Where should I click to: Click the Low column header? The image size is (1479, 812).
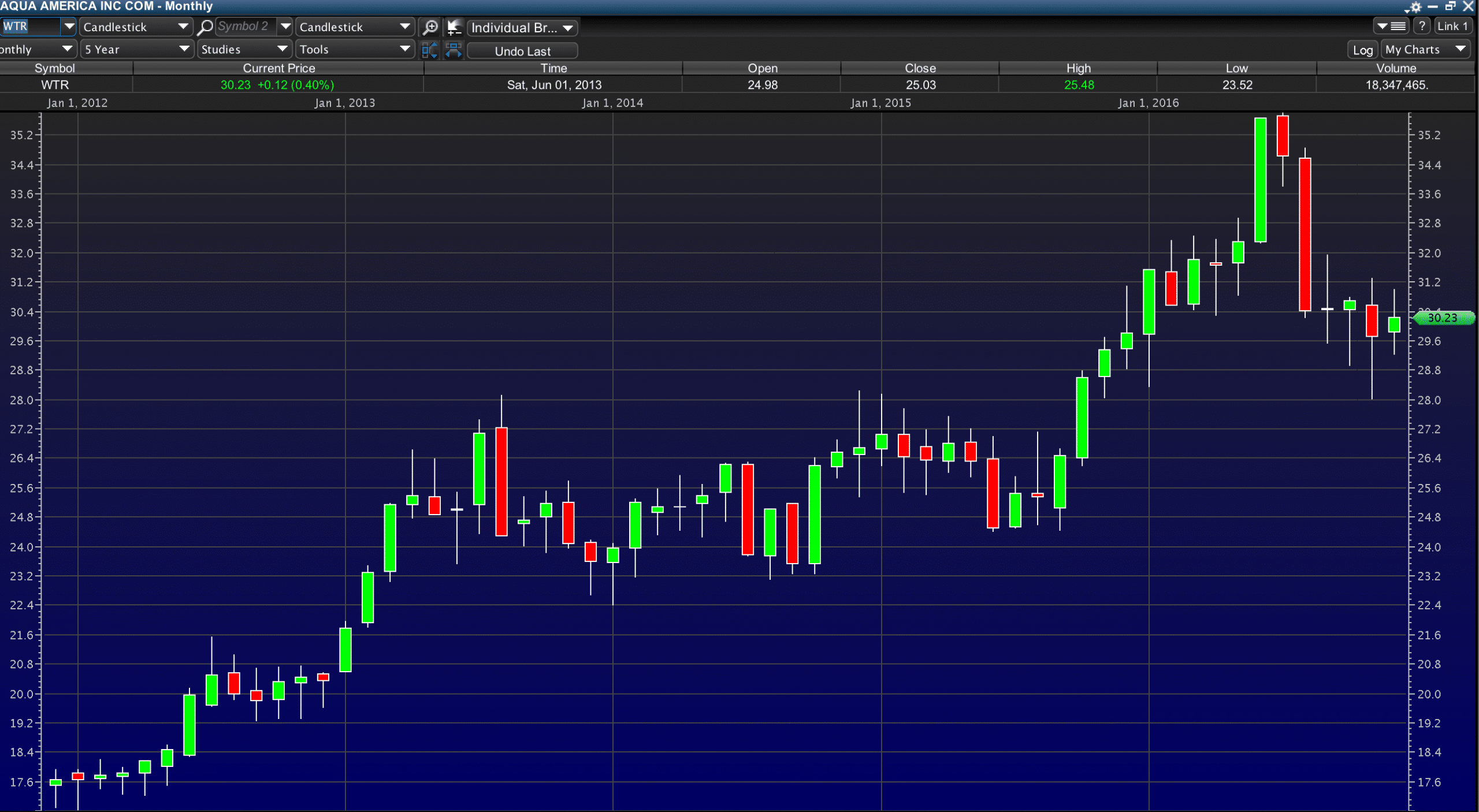pyautogui.click(x=1236, y=68)
